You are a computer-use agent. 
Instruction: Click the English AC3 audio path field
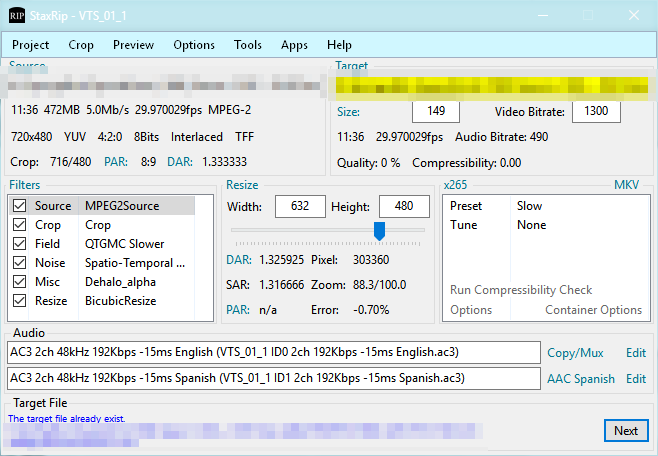(x=272, y=353)
